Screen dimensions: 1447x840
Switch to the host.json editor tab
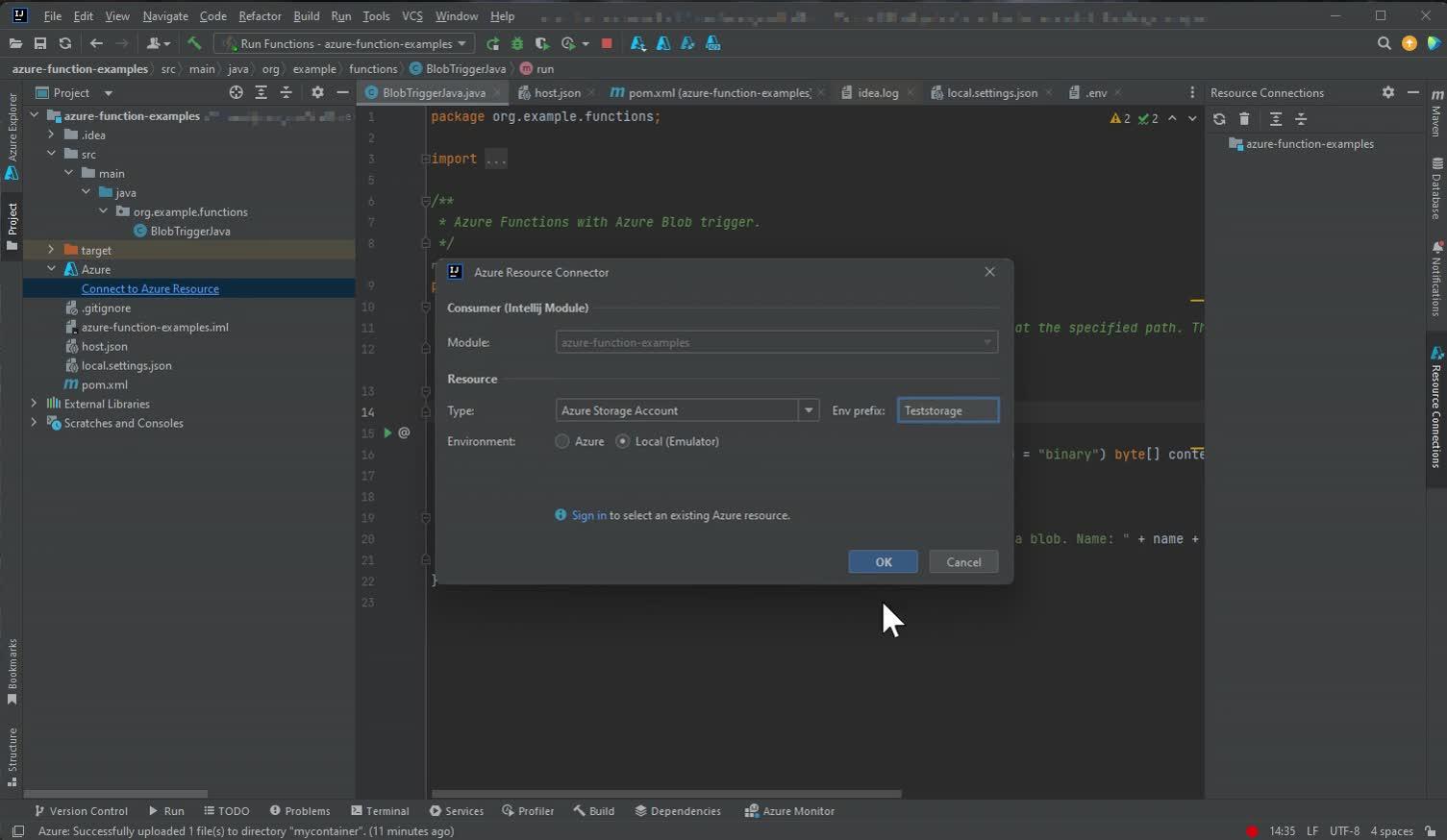click(558, 92)
